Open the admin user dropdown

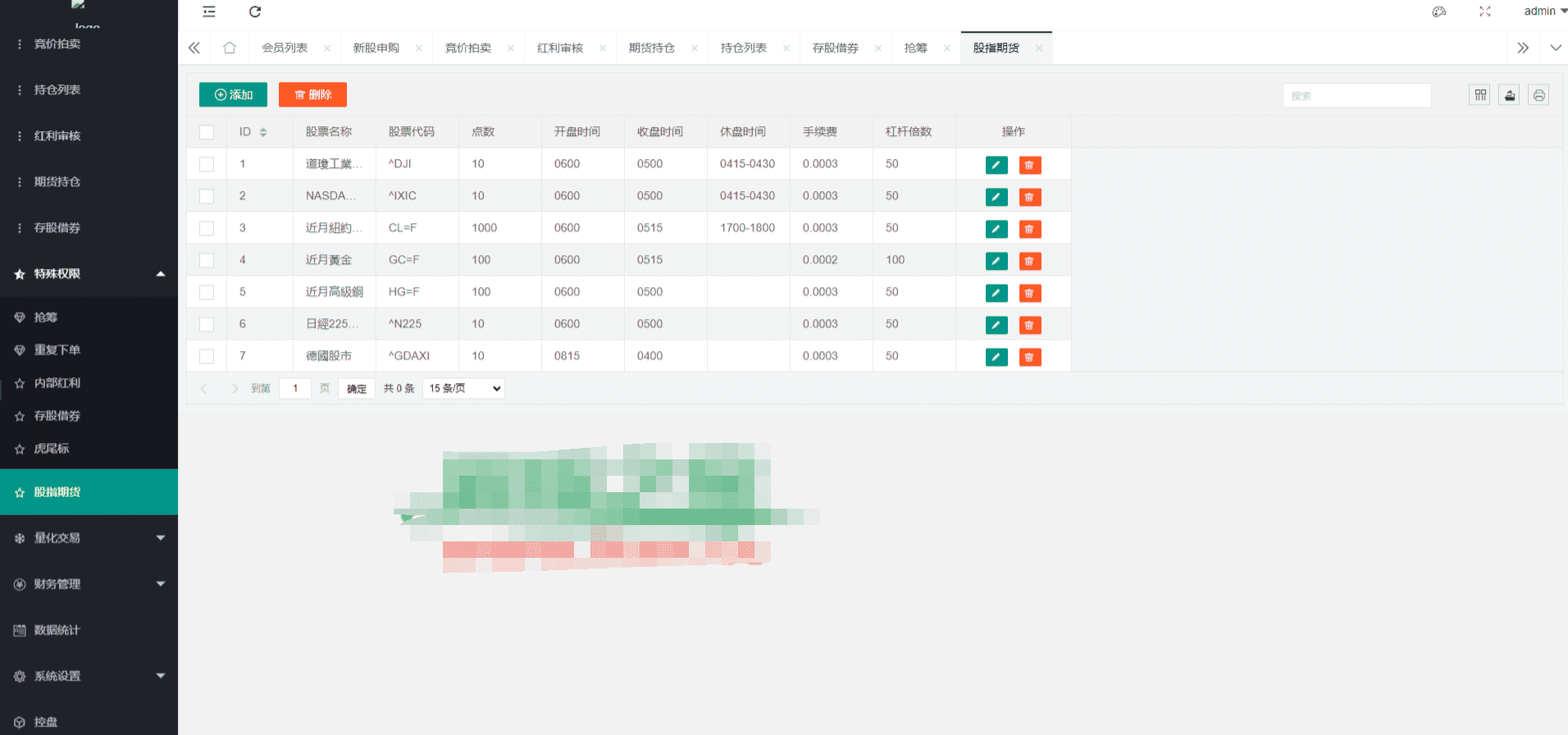point(1545,11)
